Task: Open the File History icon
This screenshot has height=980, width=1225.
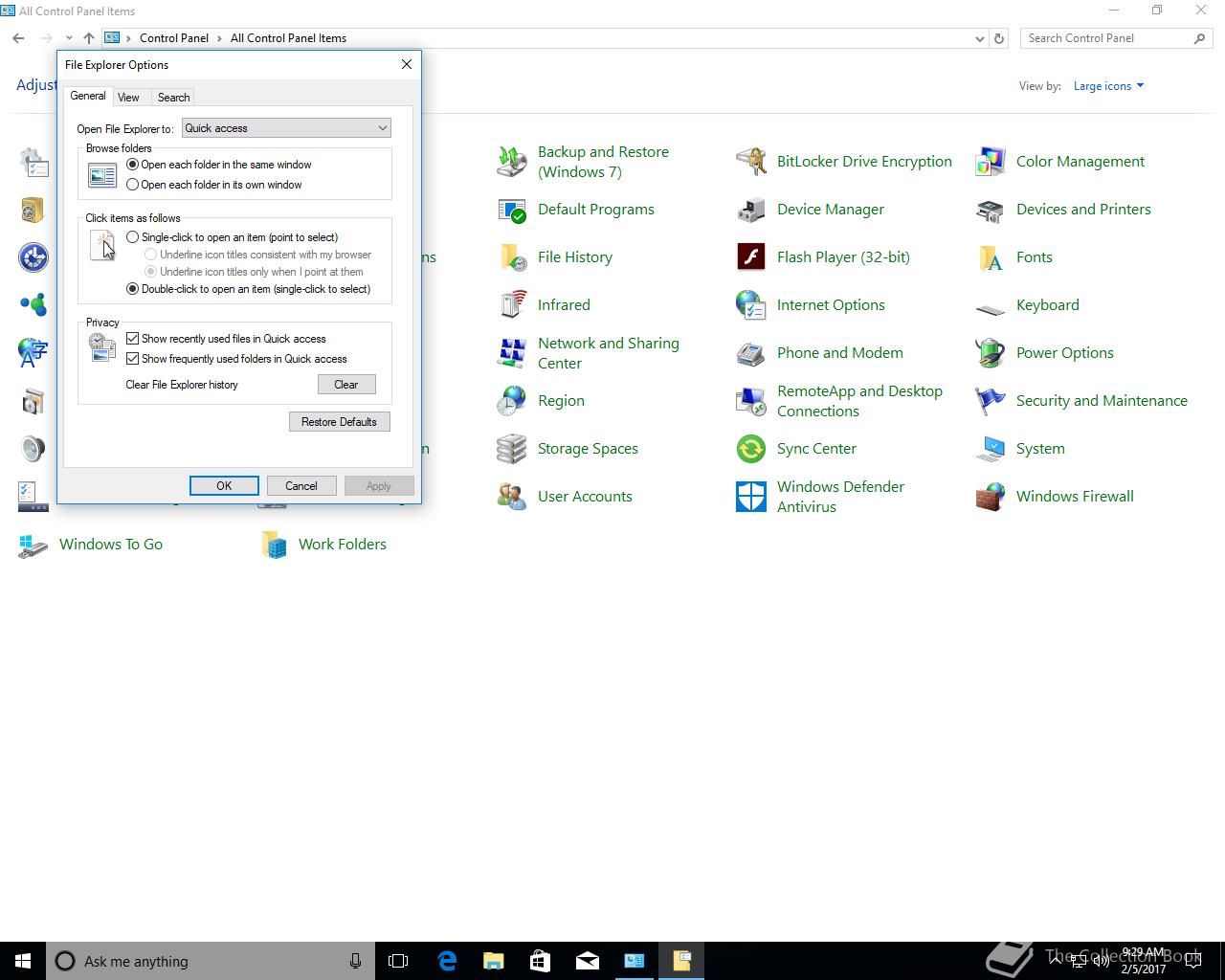Action: [512, 257]
